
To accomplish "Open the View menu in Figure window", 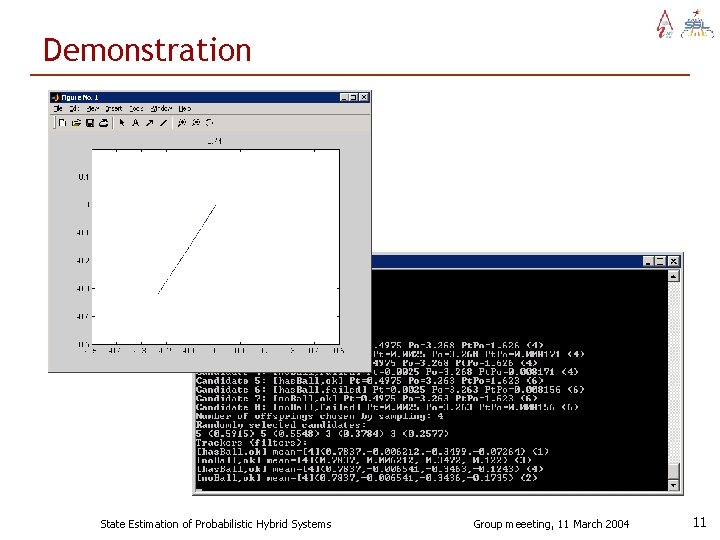I will click(93, 108).
